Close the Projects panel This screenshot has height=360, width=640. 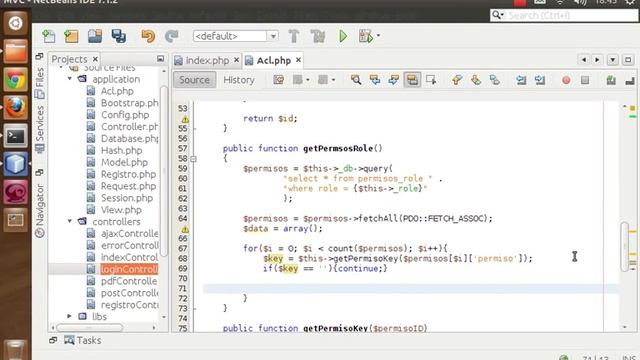[95, 59]
